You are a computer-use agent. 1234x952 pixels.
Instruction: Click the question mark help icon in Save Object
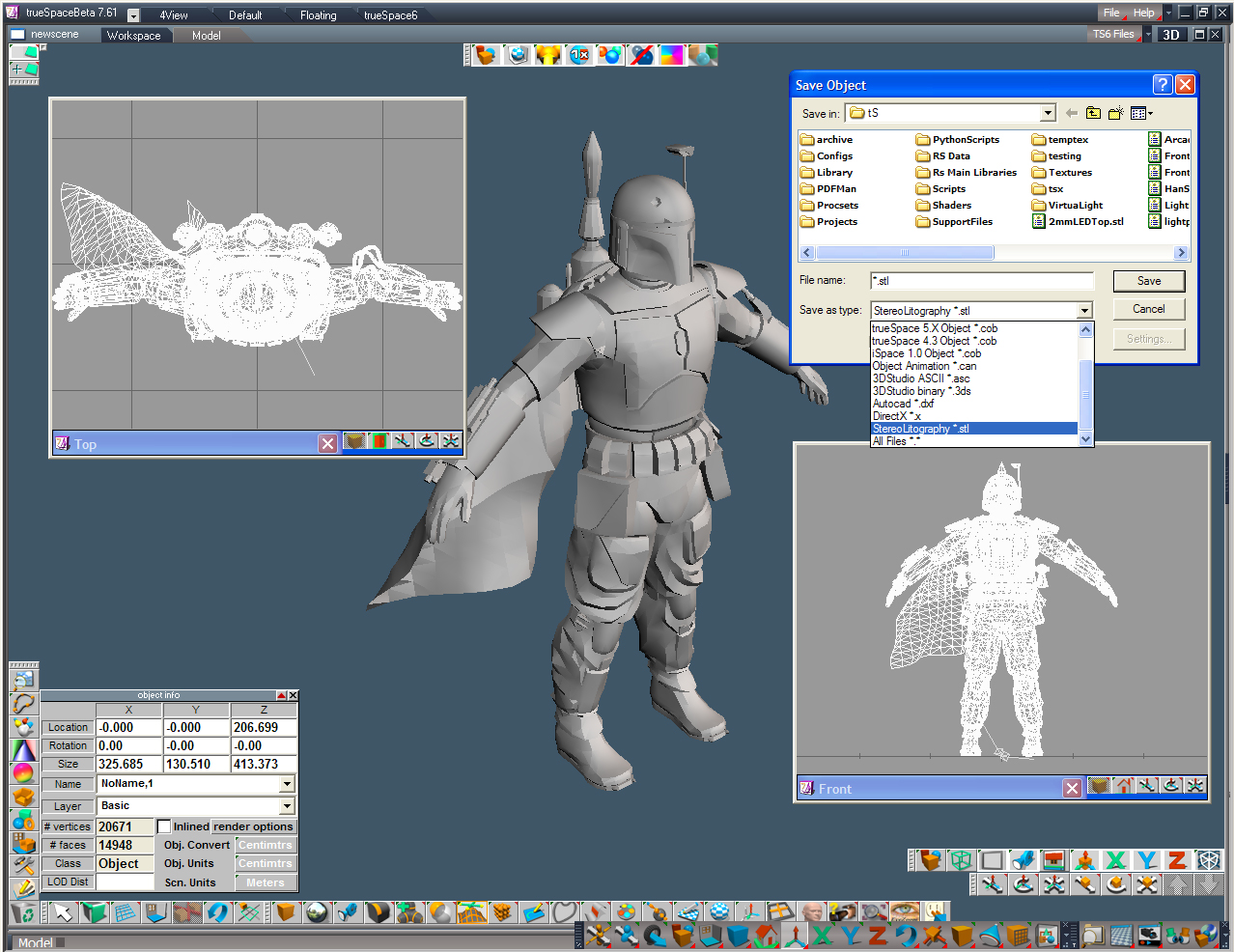(1163, 85)
